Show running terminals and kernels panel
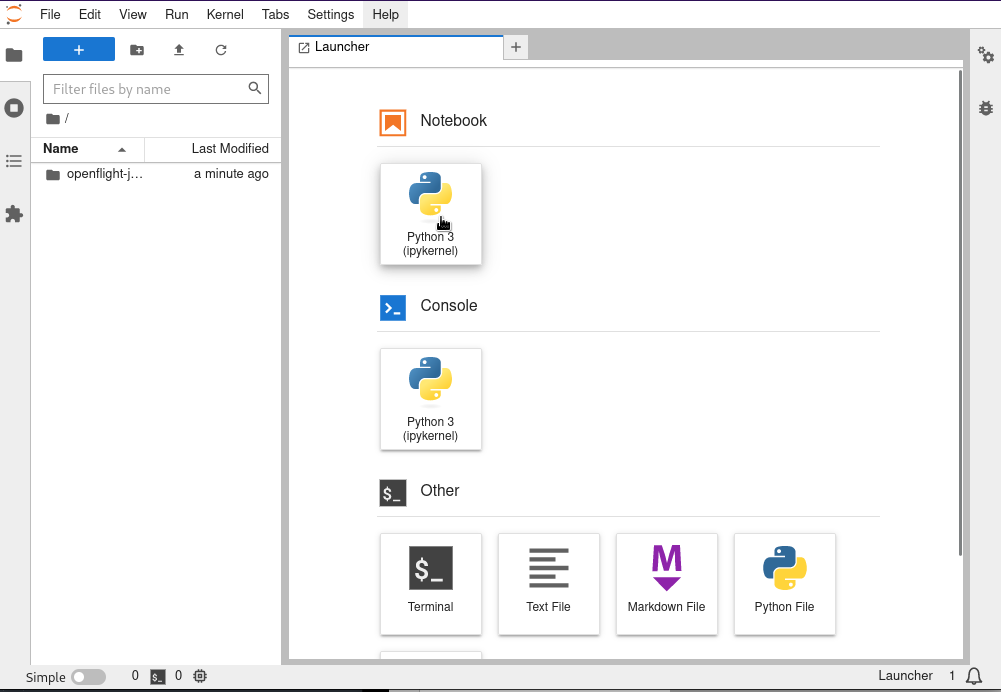The width and height of the screenshot is (1001, 692). click(14, 107)
